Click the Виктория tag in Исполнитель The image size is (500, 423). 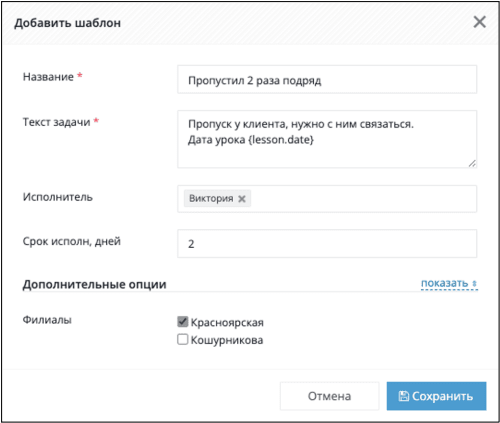coord(211,198)
